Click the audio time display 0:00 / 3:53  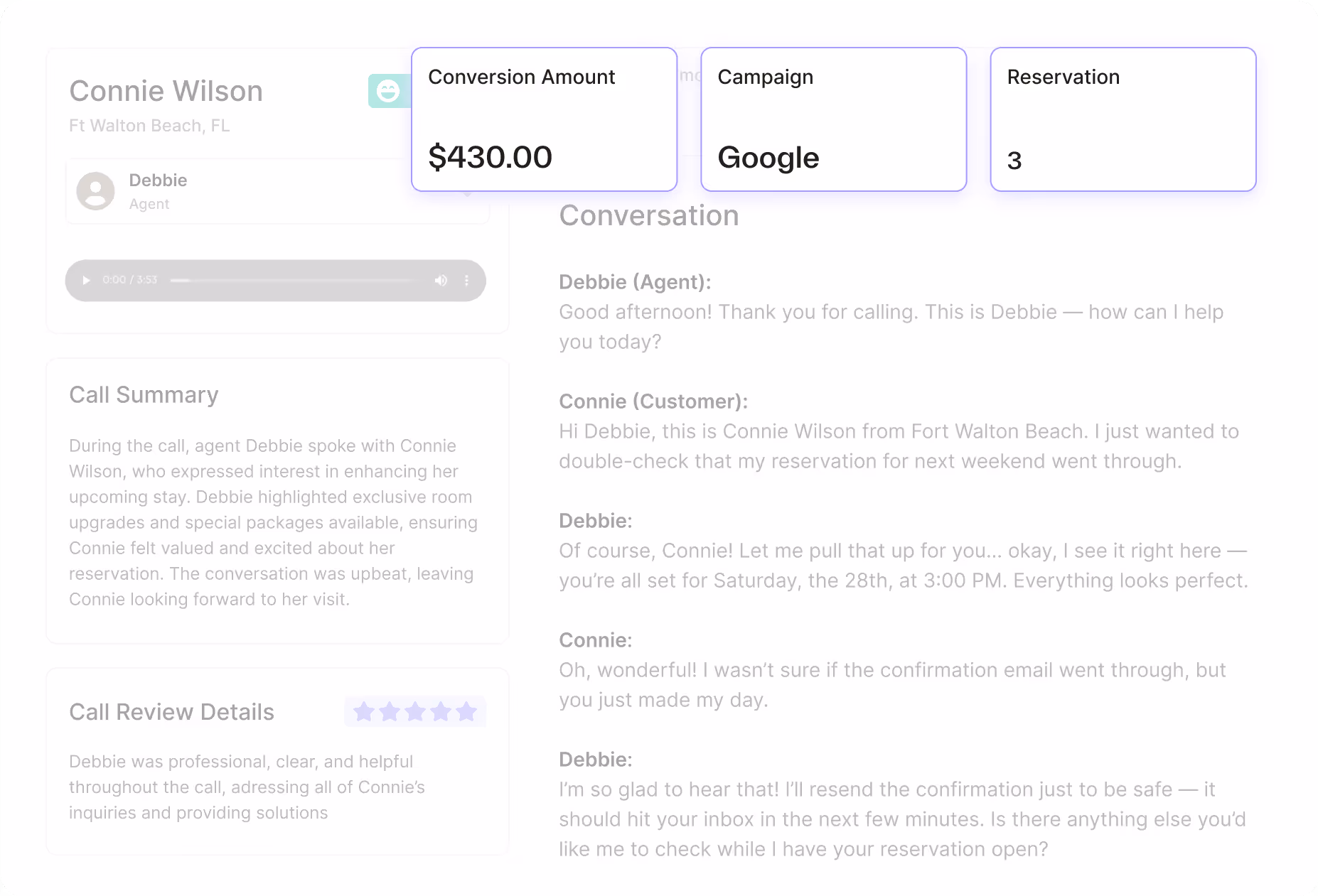click(129, 280)
